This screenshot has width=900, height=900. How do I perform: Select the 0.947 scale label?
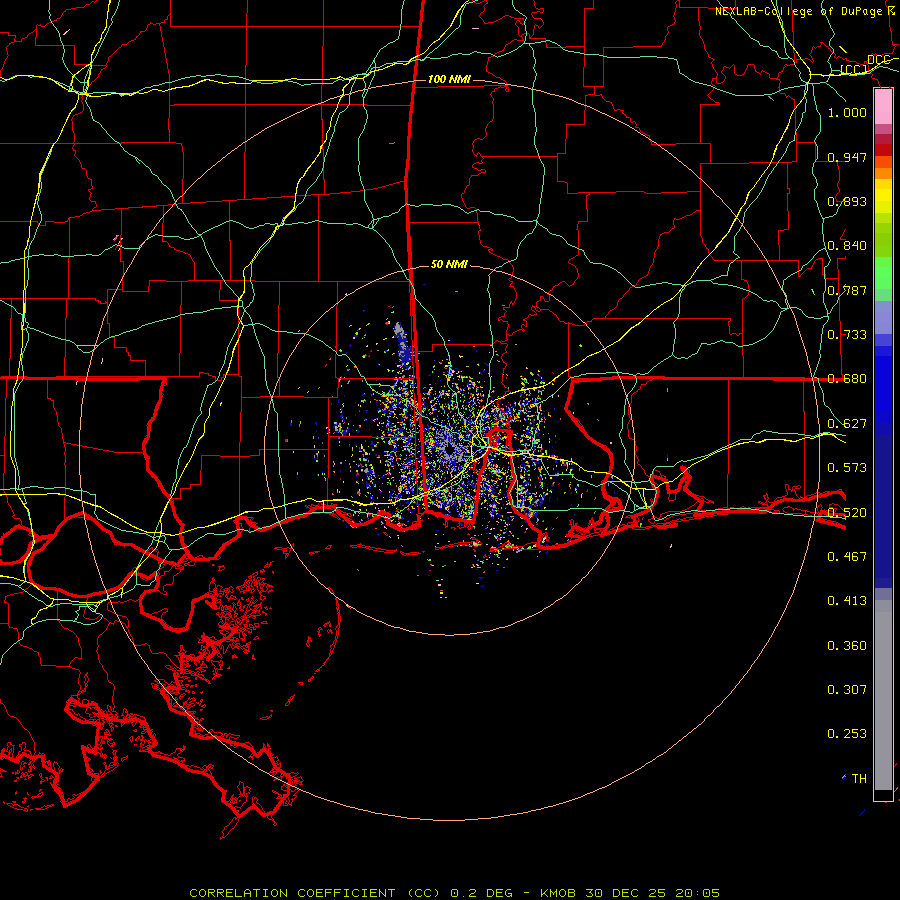click(847, 157)
